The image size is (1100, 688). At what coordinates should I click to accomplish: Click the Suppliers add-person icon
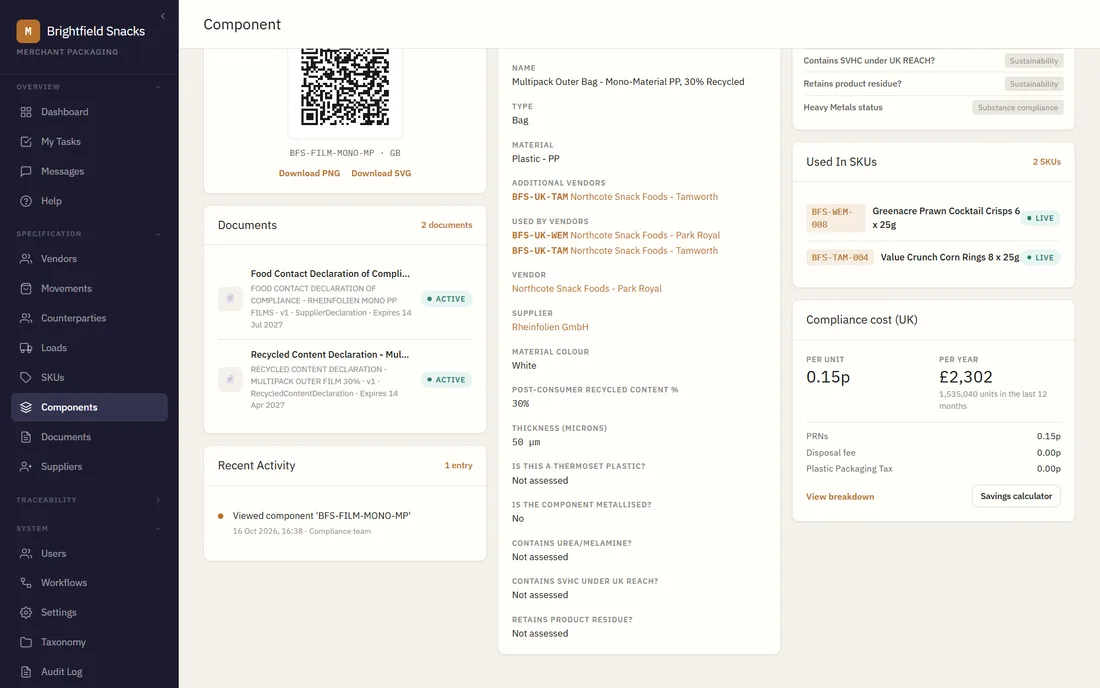(26, 466)
